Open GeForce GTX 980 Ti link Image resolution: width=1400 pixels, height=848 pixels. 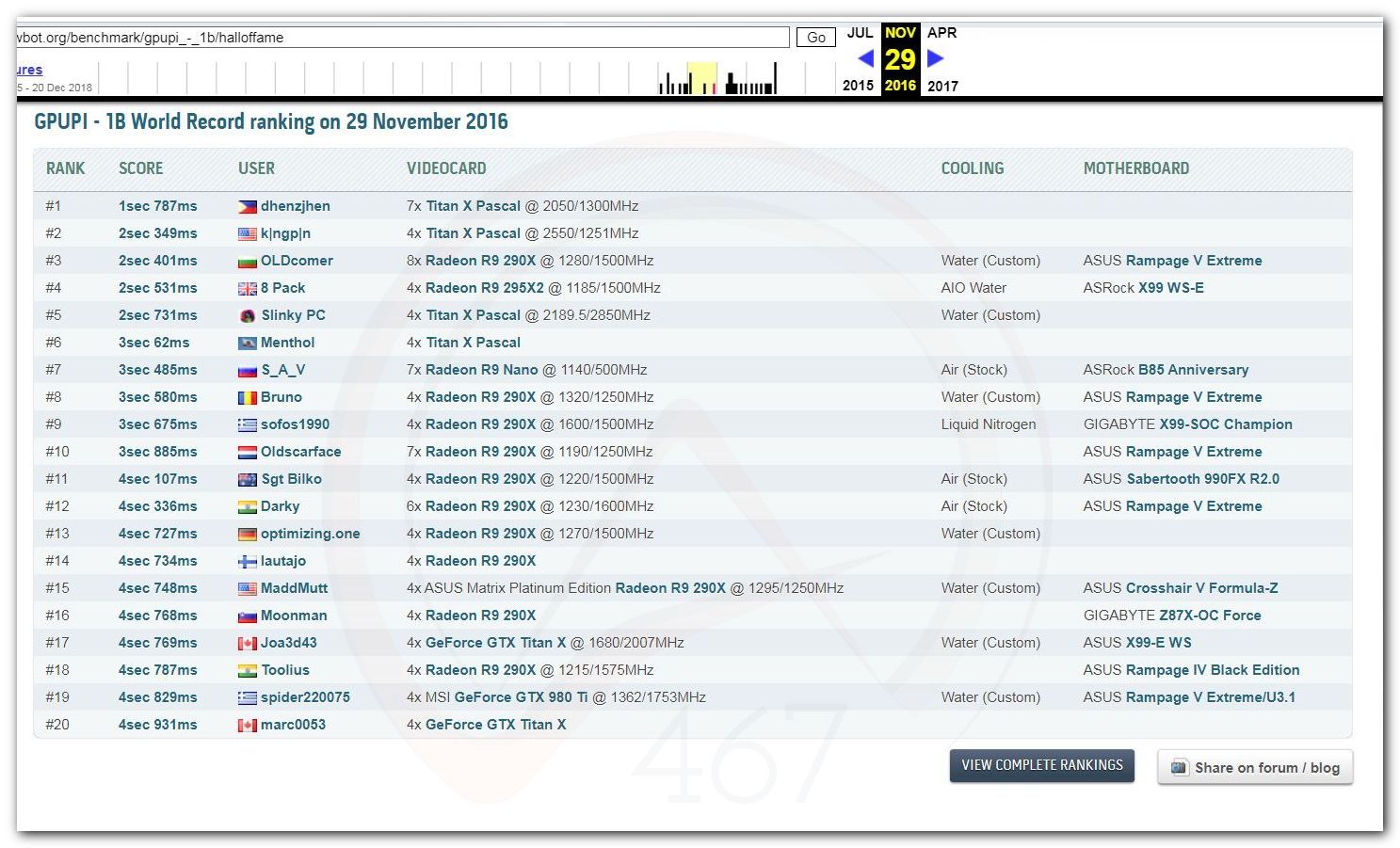tap(522, 697)
